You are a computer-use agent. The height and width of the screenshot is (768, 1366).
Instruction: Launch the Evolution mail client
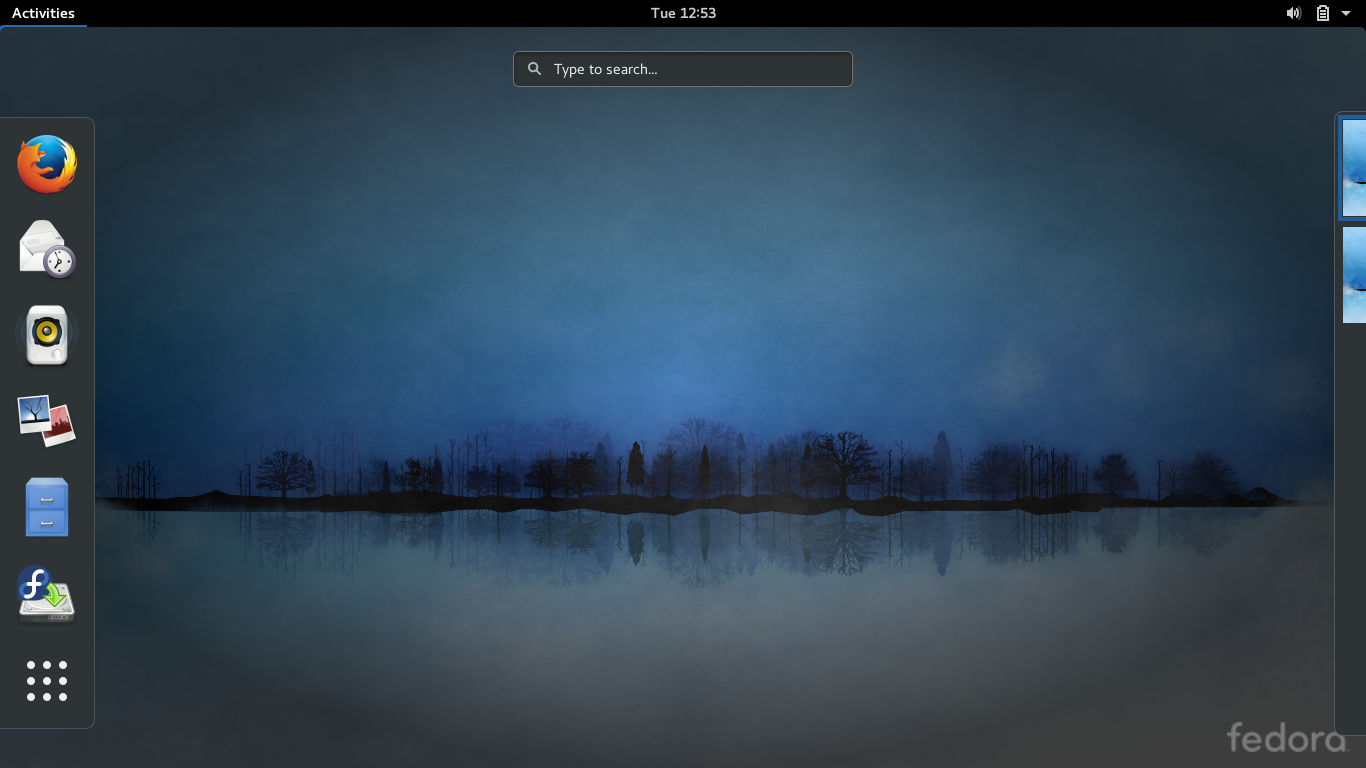[x=46, y=249]
